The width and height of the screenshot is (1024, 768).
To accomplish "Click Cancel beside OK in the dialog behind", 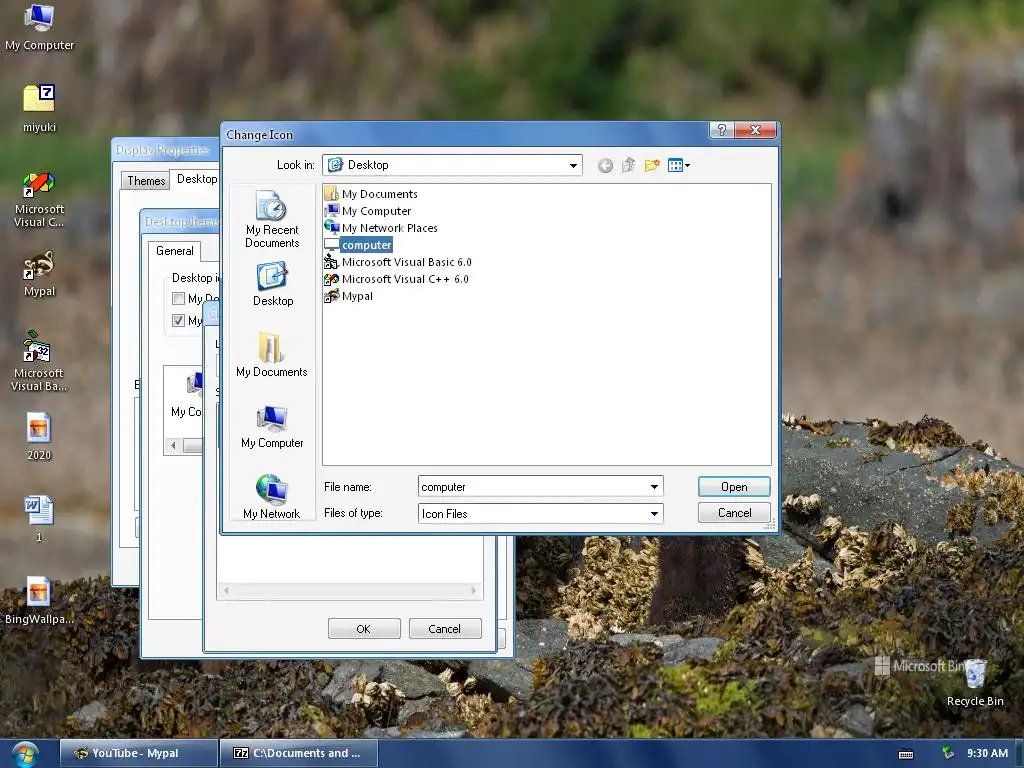I will point(445,629).
